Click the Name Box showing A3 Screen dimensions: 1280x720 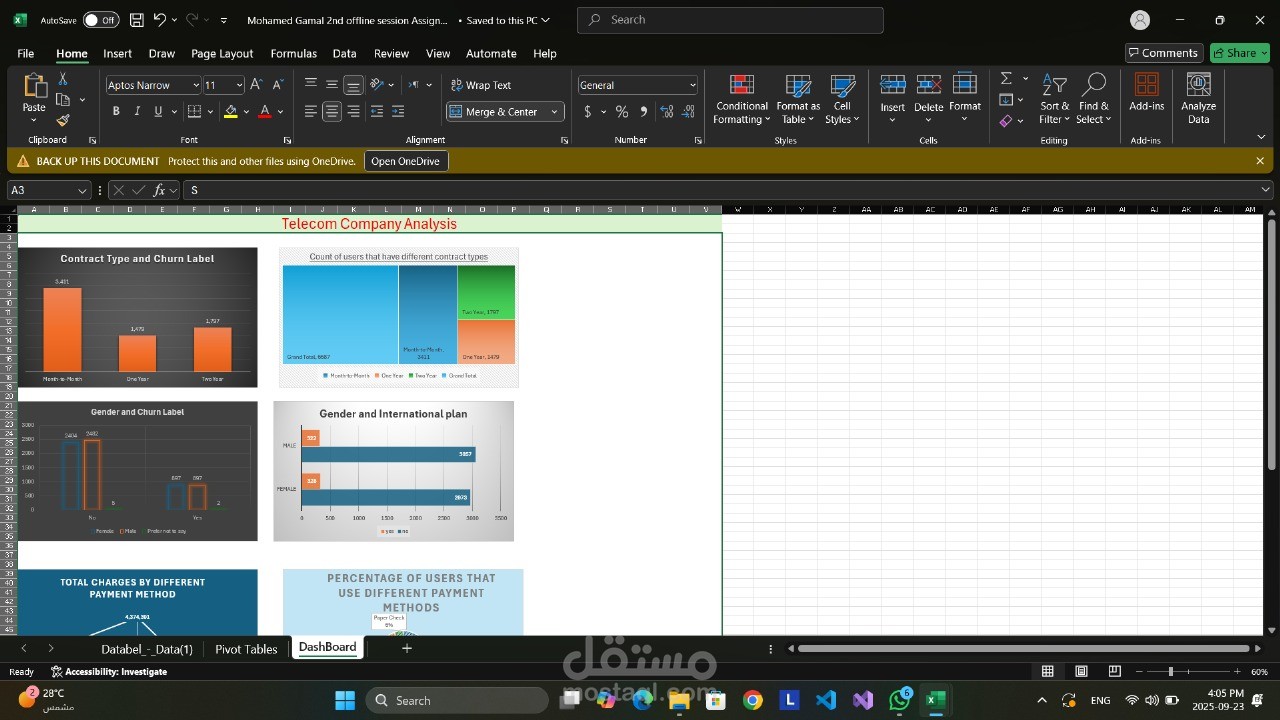[x=40, y=190]
